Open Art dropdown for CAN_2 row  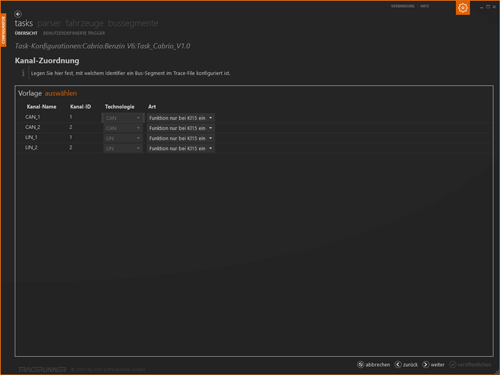(181, 128)
